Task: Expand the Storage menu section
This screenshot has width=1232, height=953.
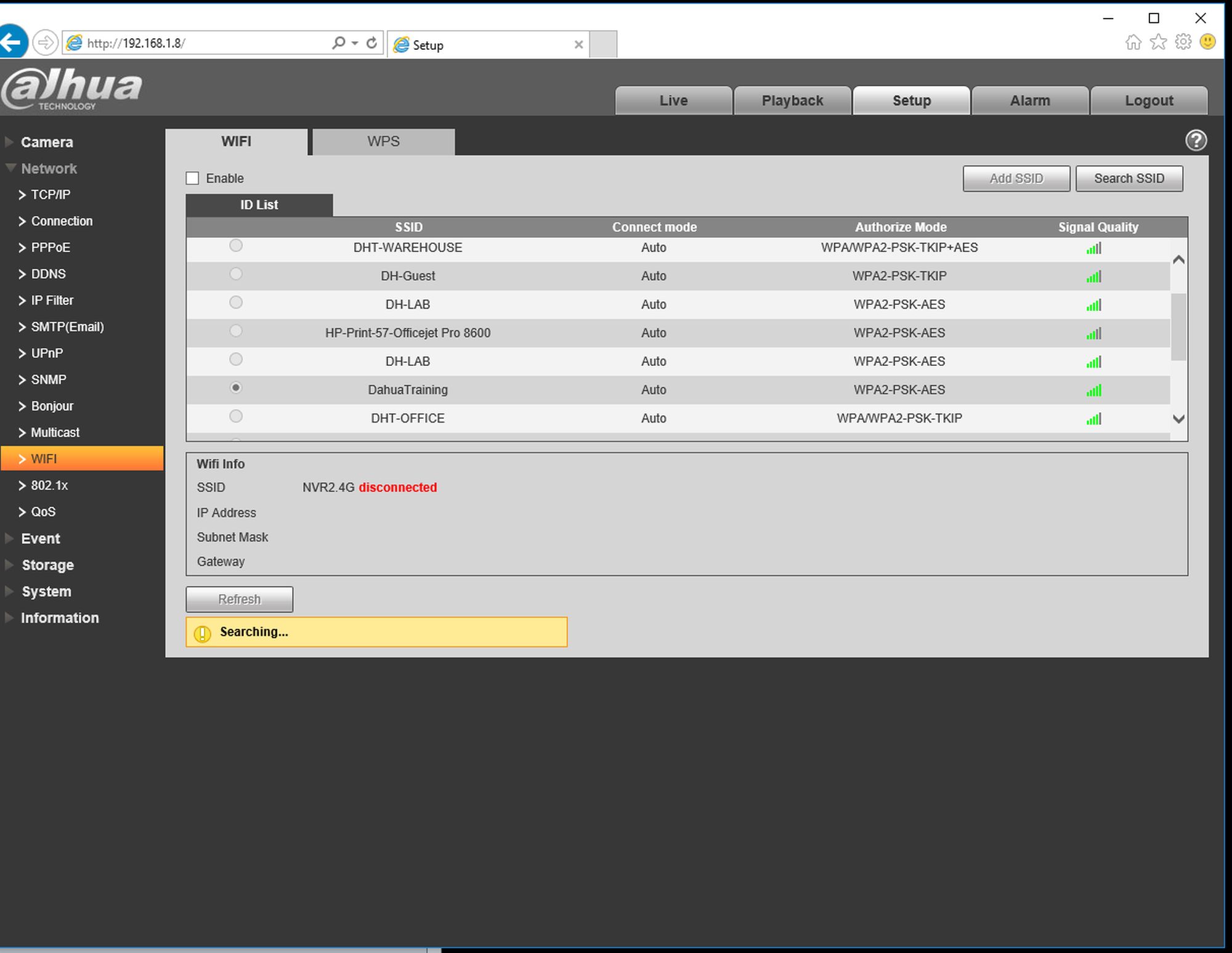Action: [x=47, y=565]
